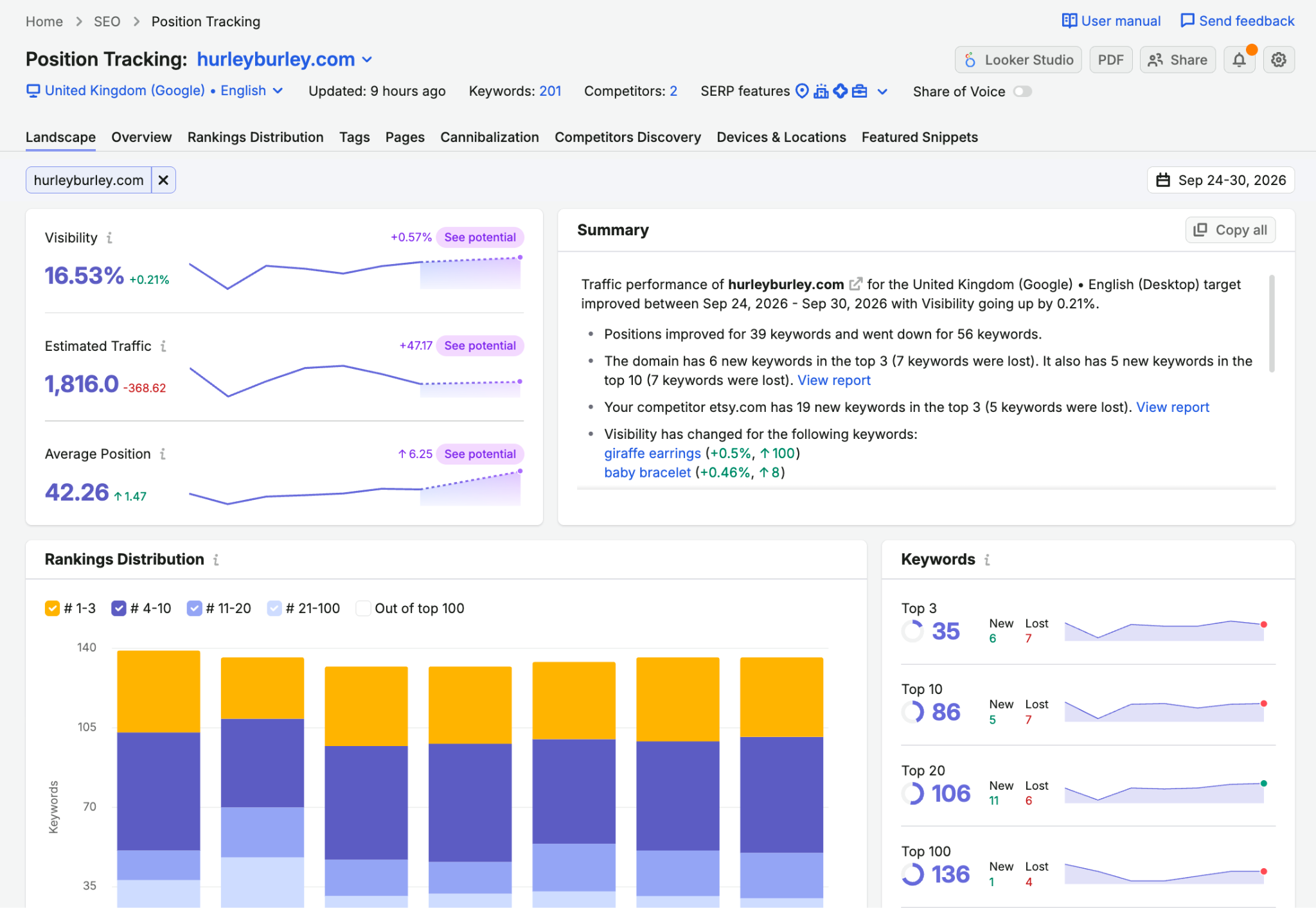The height and width of the screenshot is (908, 1316).
Task: Click the Copy all button
Action: (1231, 230)
